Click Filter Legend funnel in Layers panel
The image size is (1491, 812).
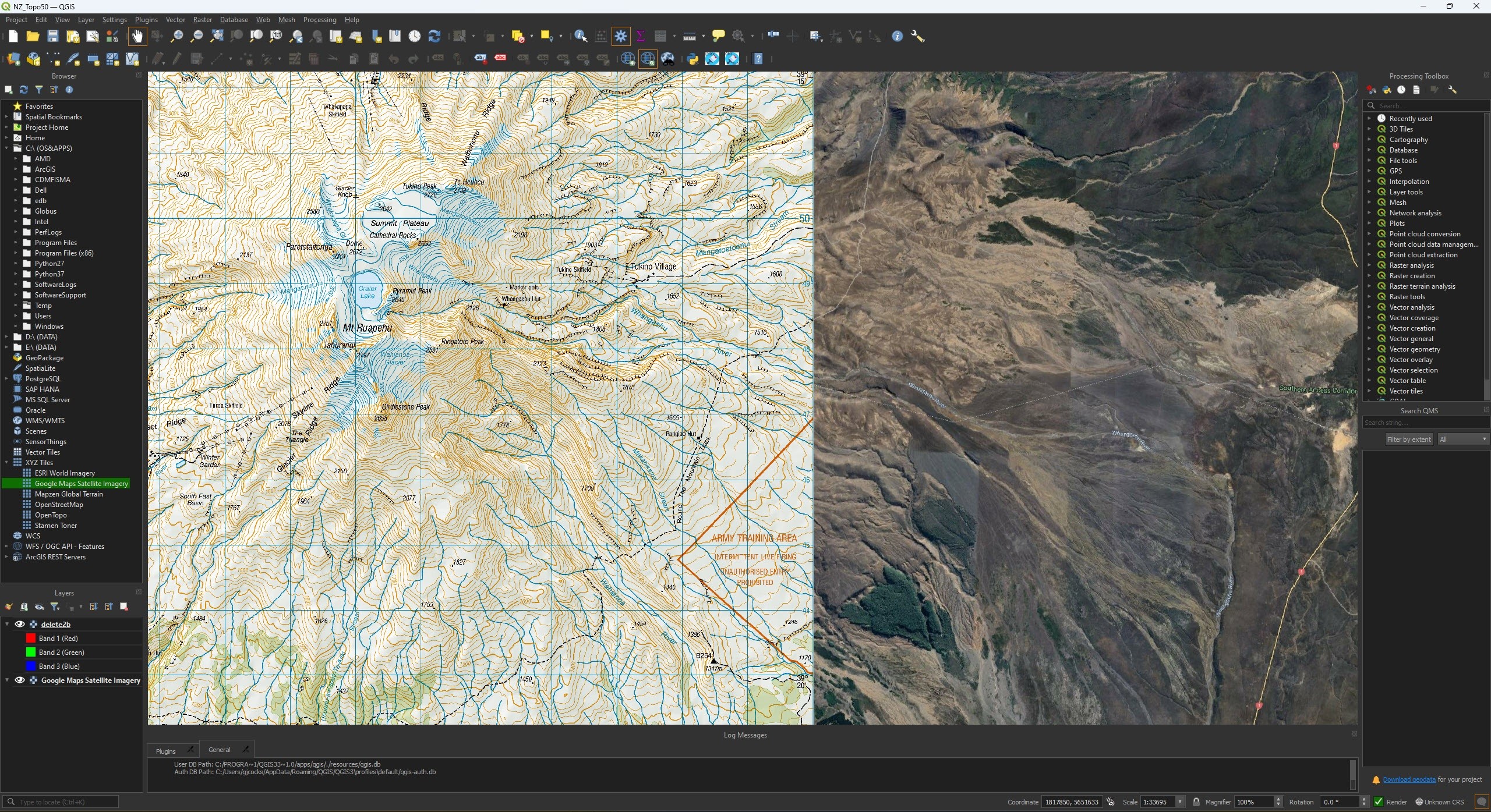[x=55, y=607]
